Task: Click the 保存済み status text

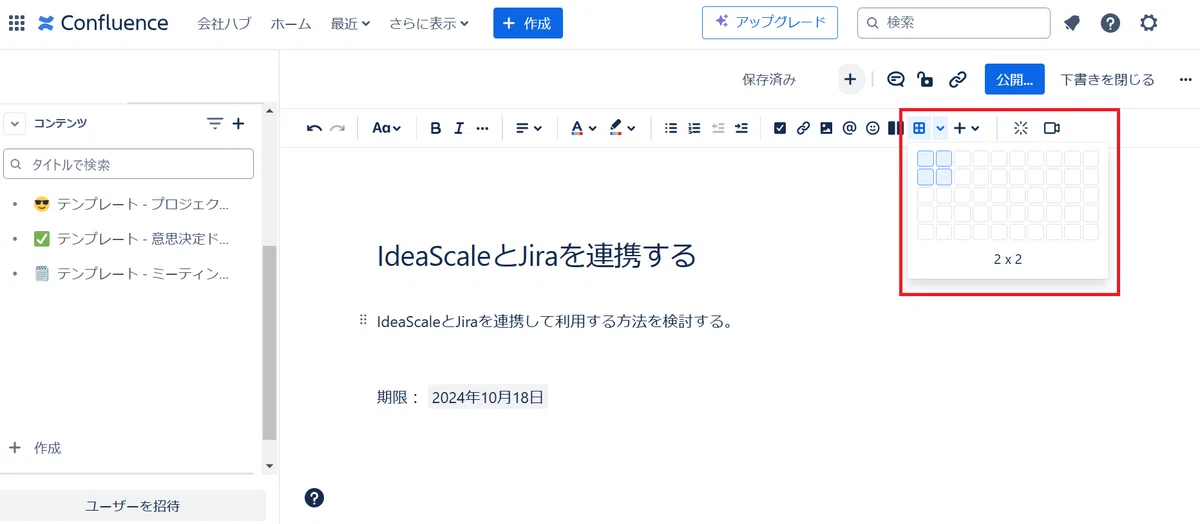Action: (769, 79)
